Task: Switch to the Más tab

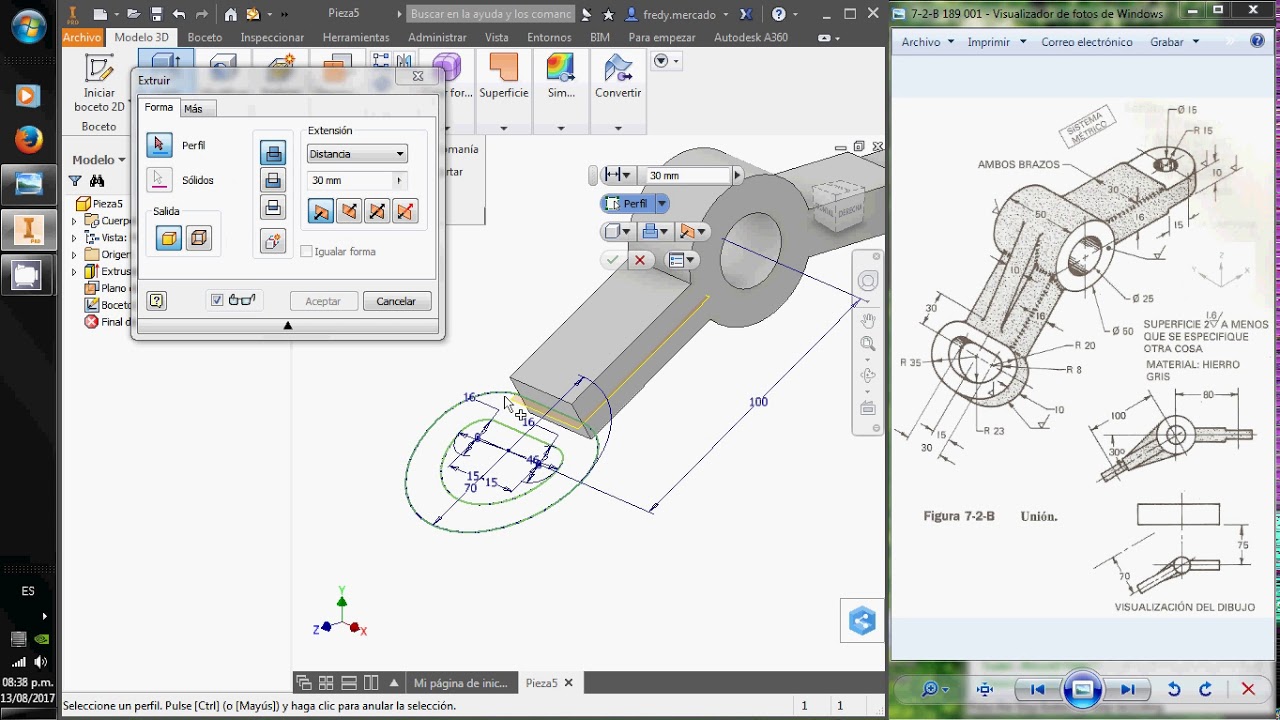Action: (x=193, y=109)
